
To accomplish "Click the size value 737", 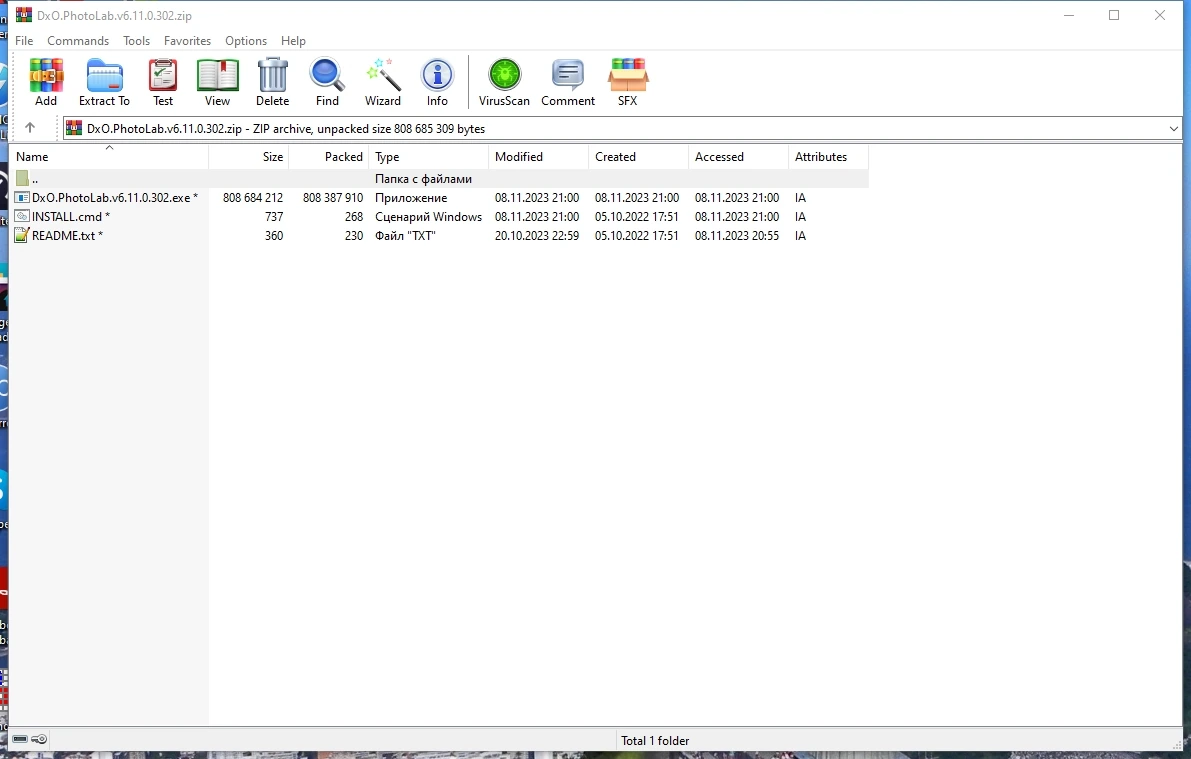I will [273, 217].
